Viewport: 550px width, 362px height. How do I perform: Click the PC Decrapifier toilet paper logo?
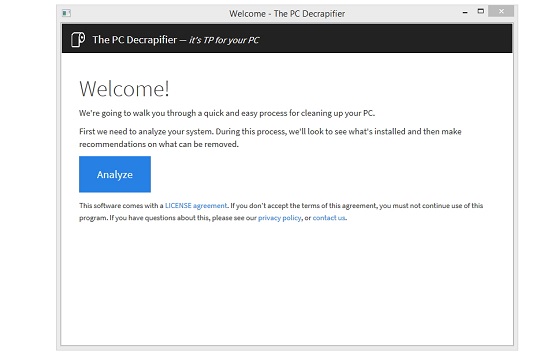point(78,39)
